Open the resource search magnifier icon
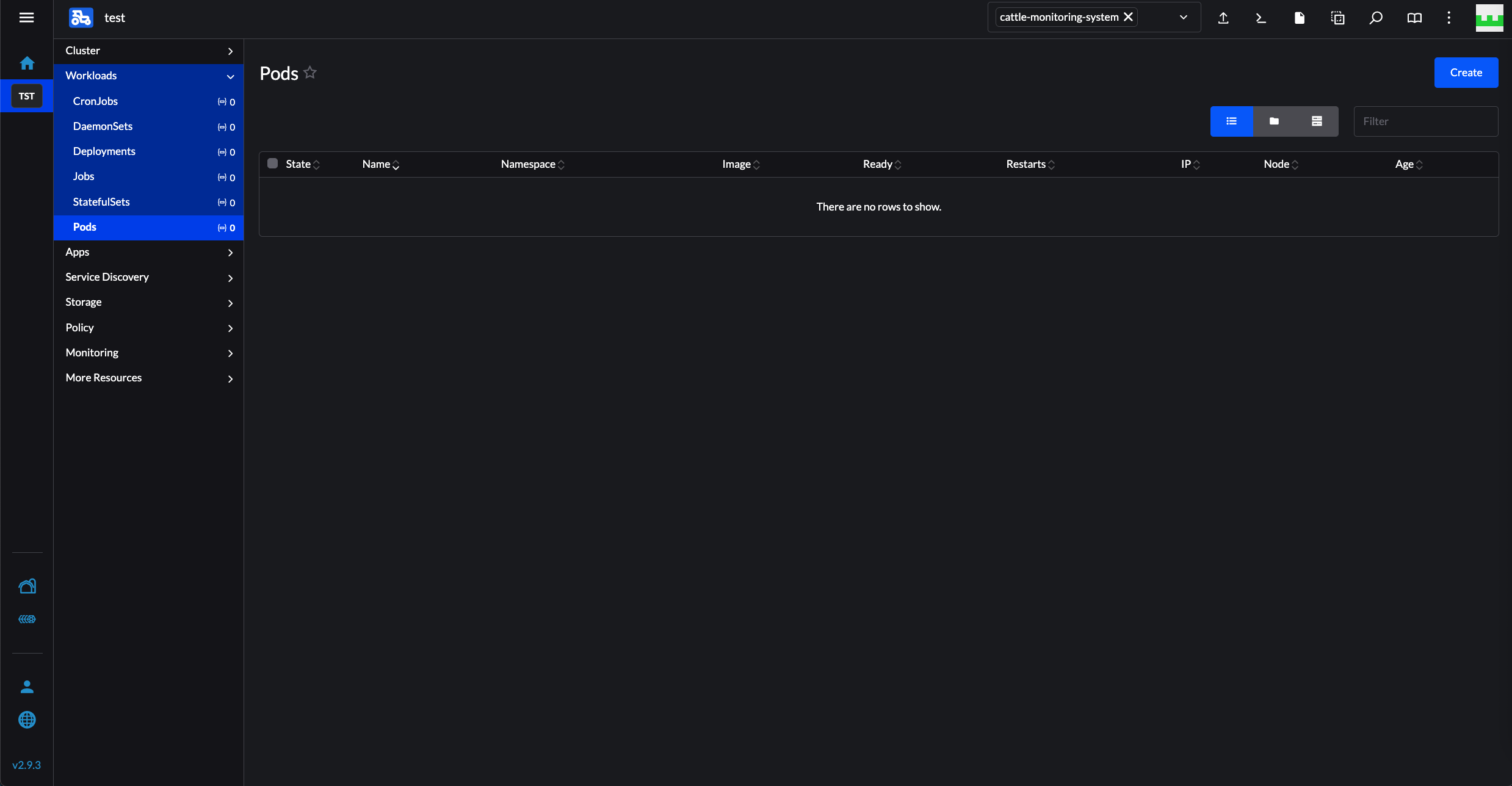This screenshot has height=786, width=1512. [1376, 18]
